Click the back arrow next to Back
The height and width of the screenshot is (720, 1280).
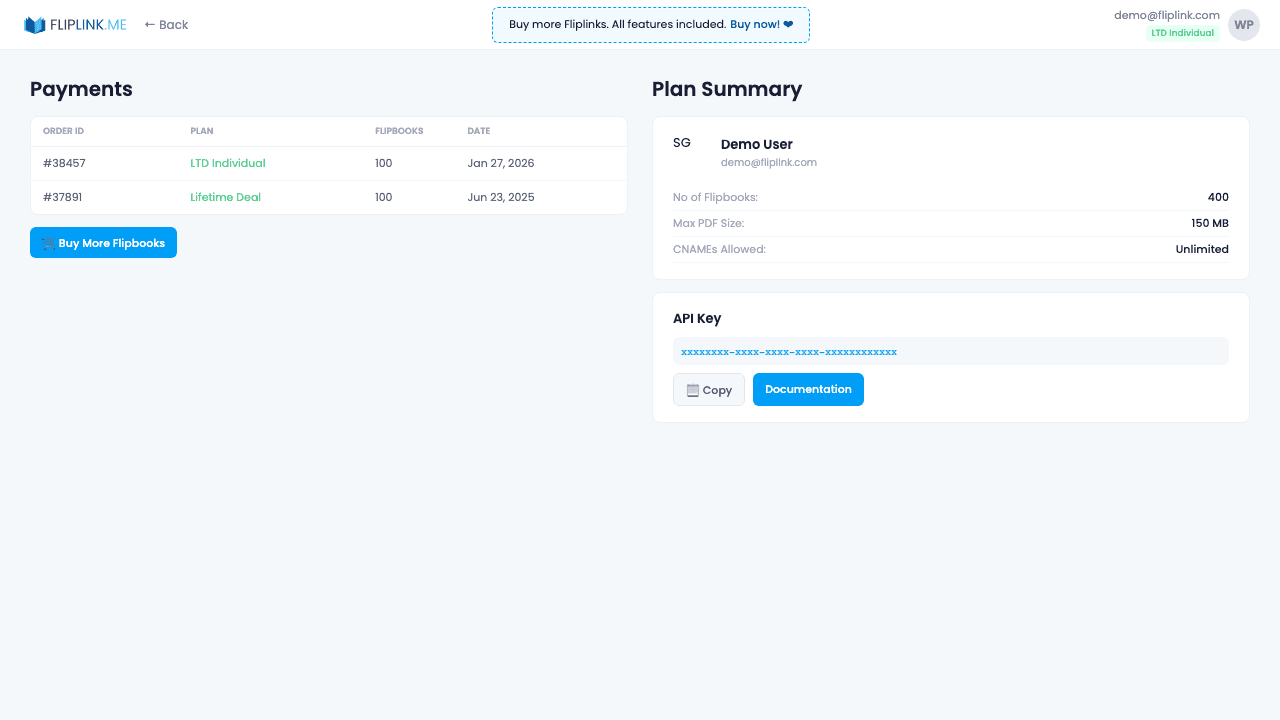(148, 24)
